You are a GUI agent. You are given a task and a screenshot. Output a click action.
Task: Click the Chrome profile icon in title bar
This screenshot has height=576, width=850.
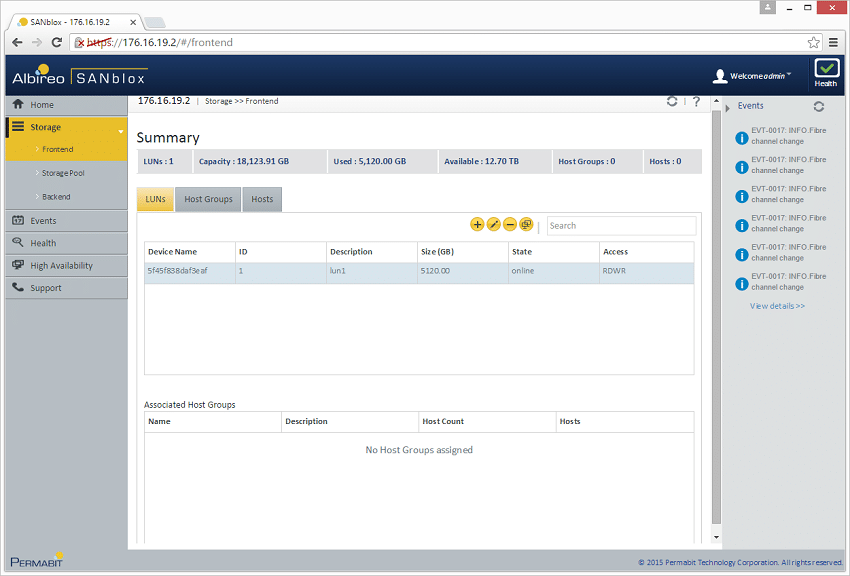point(768,8)
